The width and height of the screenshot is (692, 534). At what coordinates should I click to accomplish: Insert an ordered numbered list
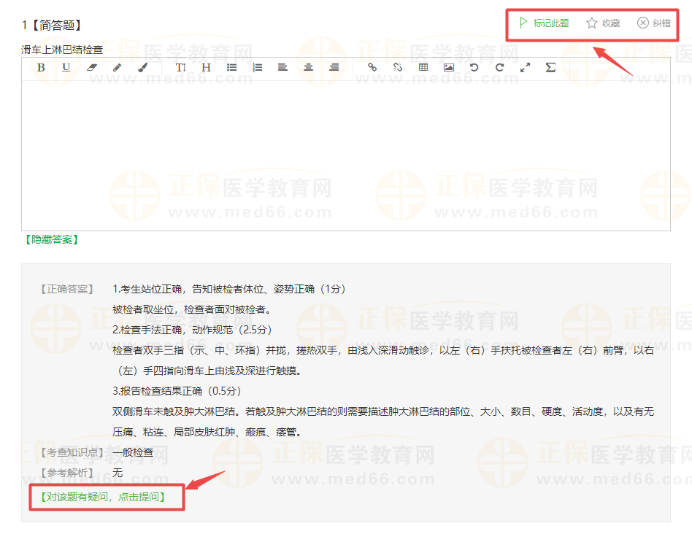tap(257, 67)
